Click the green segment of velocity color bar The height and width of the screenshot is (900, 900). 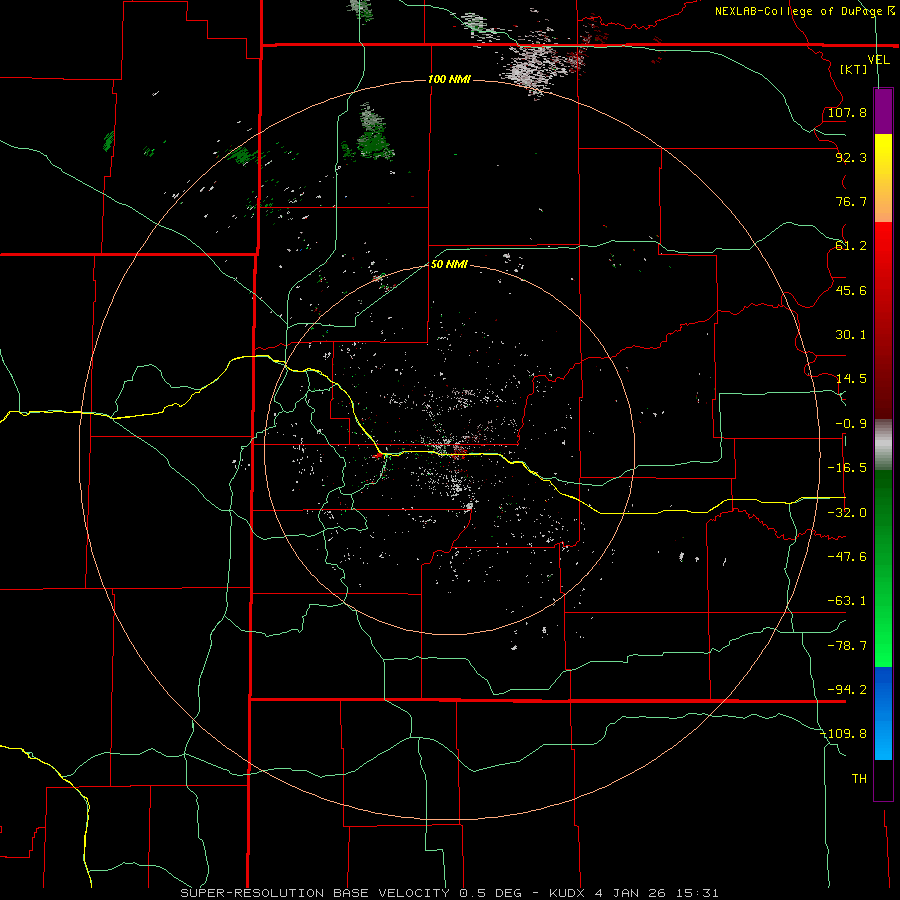[x=883, y=568]
